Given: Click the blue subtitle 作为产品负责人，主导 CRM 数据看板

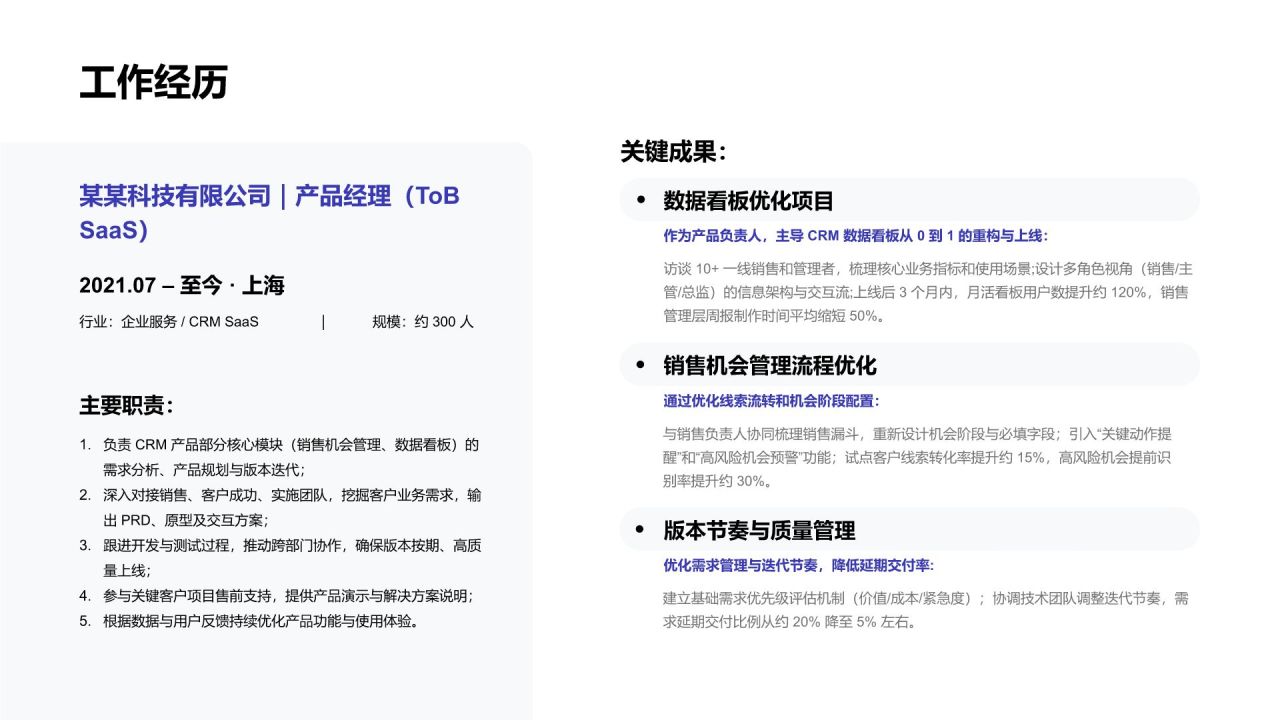Looking at the screenshot, I should click(x=855, y=236).
